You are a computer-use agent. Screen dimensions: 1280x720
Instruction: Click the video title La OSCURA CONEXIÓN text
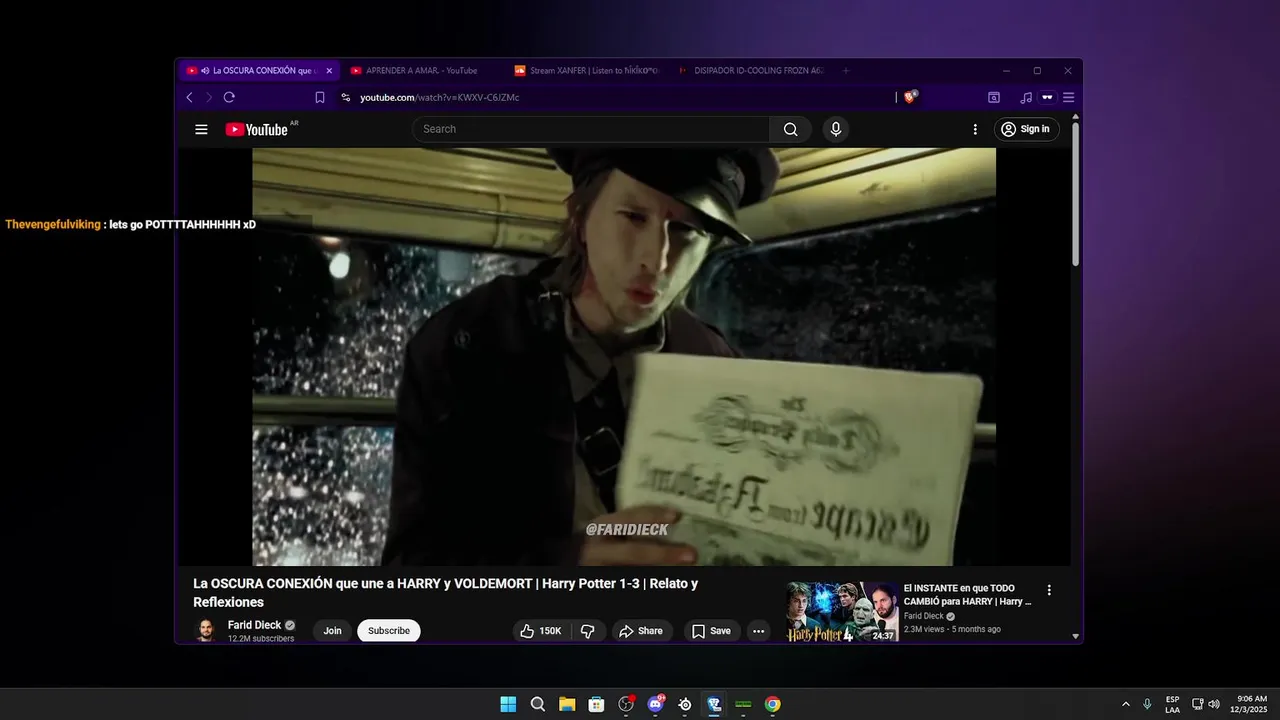445,592
